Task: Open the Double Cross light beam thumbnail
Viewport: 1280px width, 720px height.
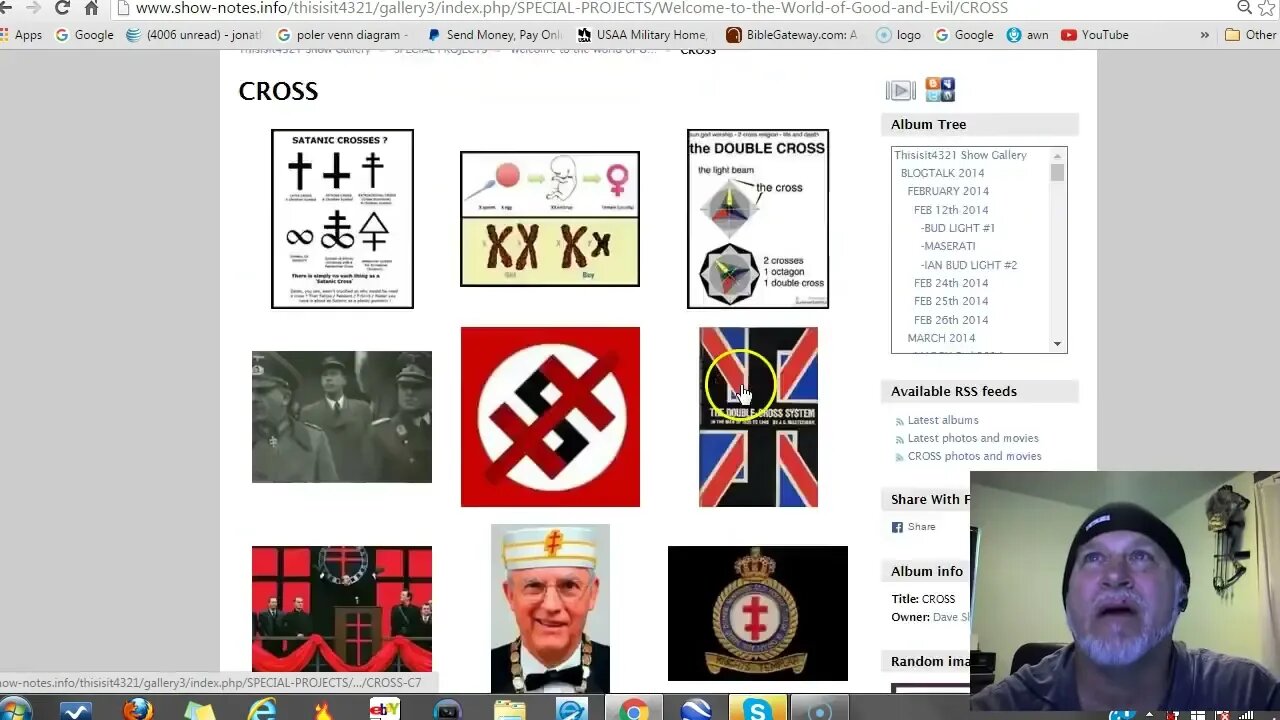Action: (x=758, y=219)
